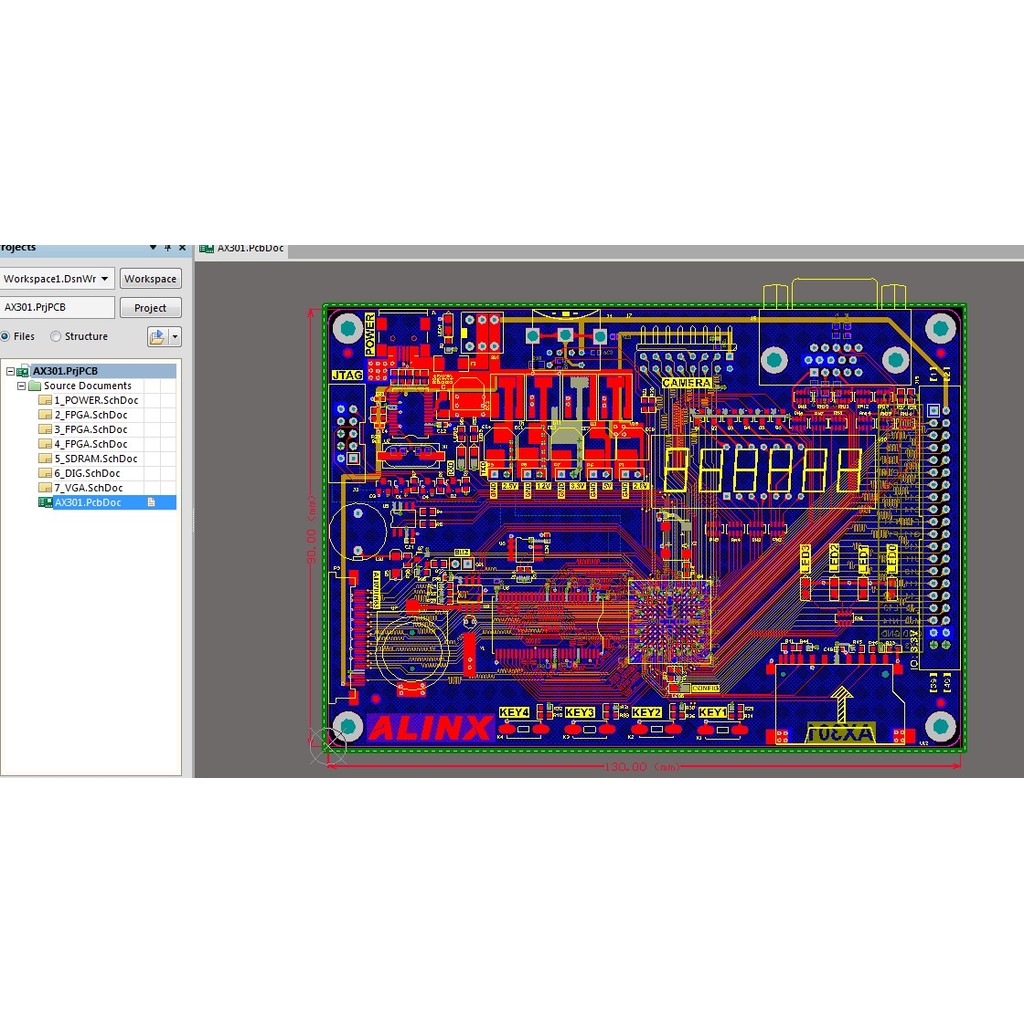This screenshot has height=1024, width=1024.
Task: Click the AX301.PrjPCB project field
Action: coord(57,308)
